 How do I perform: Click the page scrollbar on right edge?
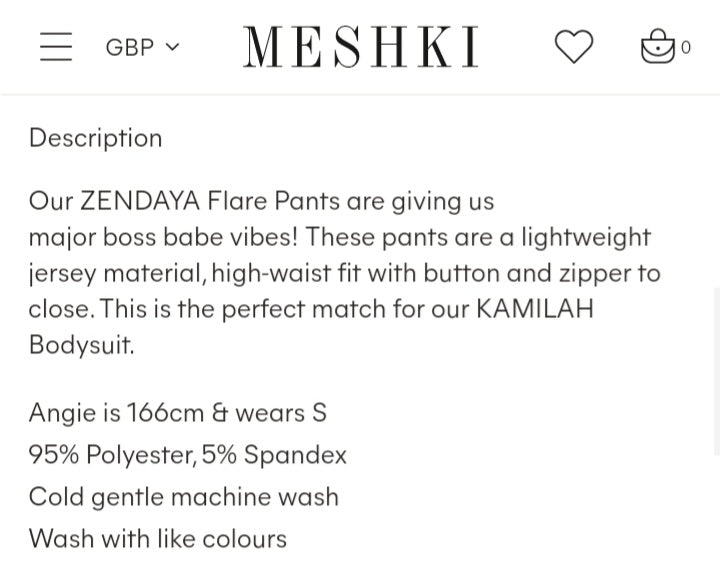click(717, 370)
